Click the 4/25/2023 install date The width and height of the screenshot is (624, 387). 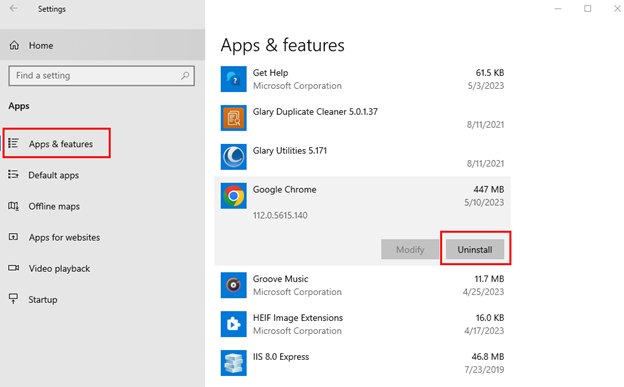point(483,291)
